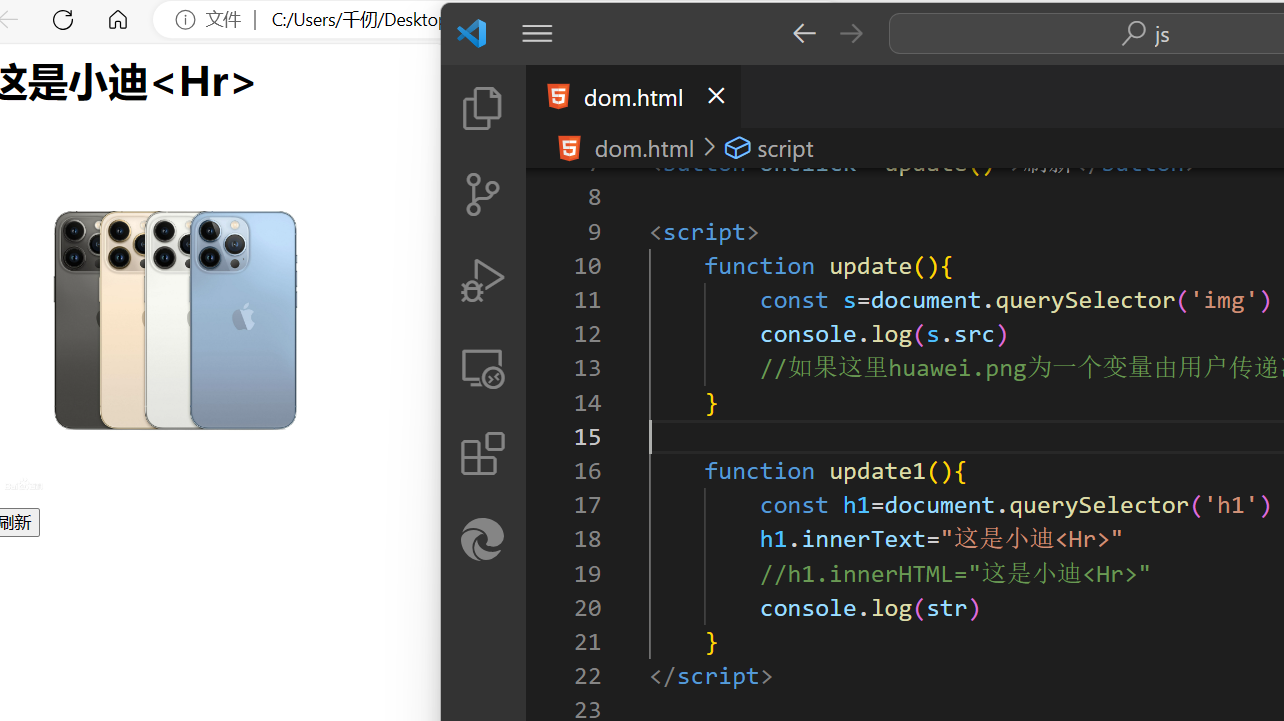Open the VS Code hamburger menu

point(537,34)
